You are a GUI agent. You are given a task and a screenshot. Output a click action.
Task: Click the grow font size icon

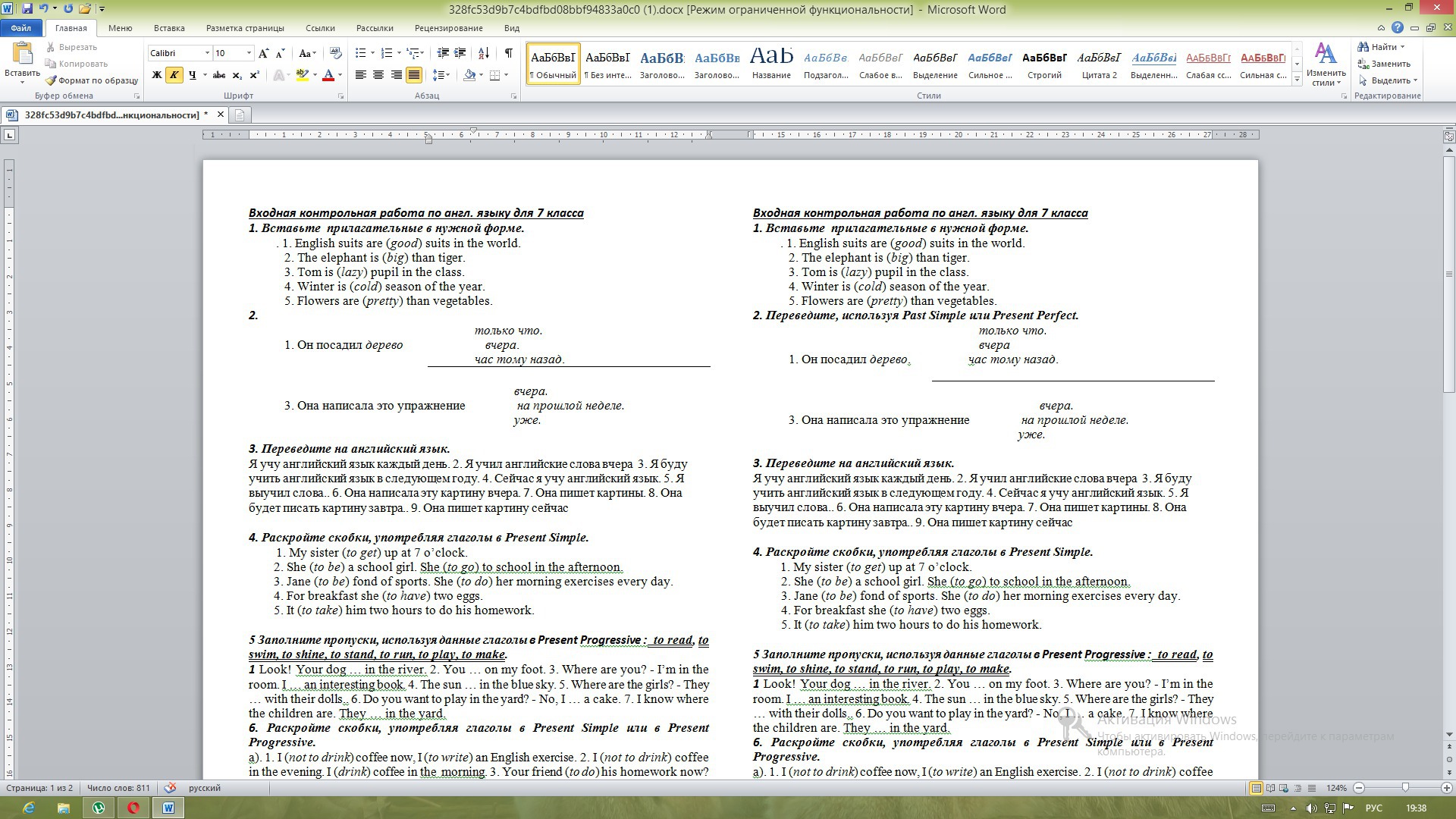coord(263,53)
